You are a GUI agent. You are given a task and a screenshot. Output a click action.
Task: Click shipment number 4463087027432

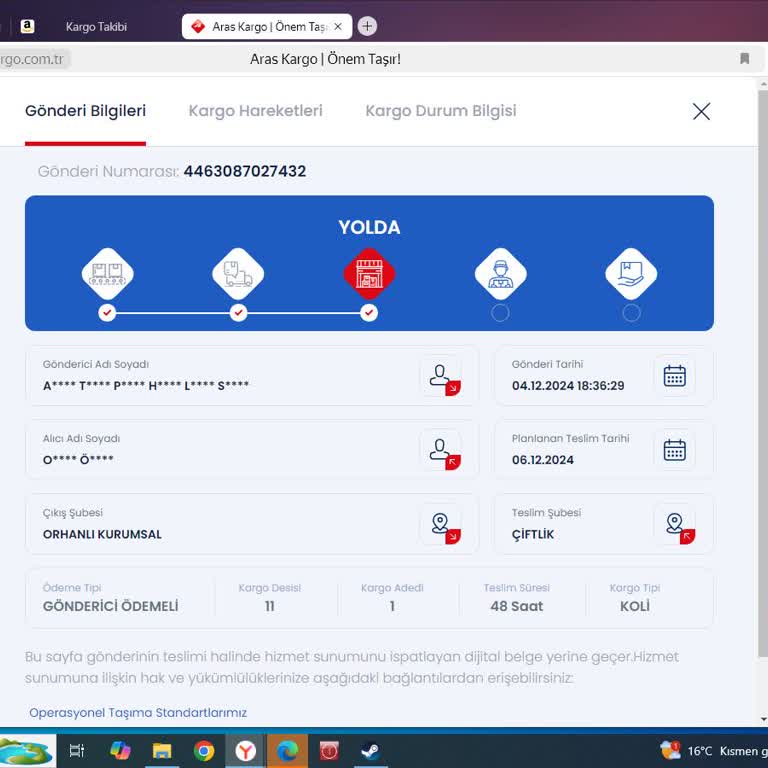245,171
